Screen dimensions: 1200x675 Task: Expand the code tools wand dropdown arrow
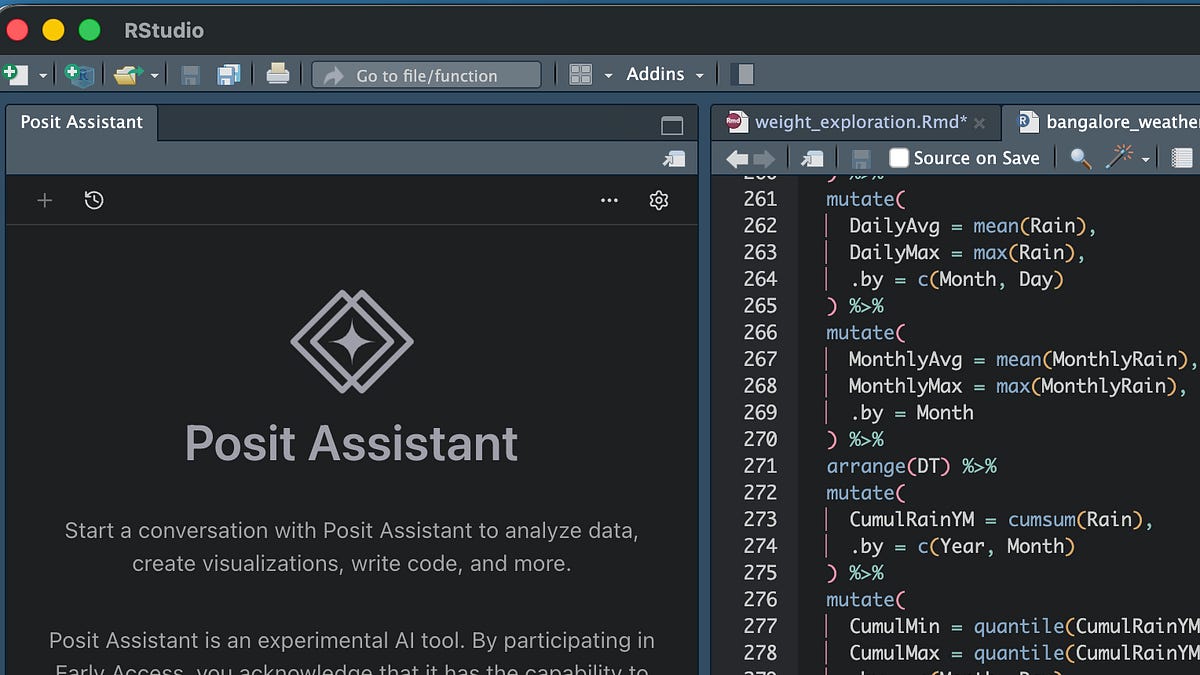pyautogui.click(x=1145, y=159)
